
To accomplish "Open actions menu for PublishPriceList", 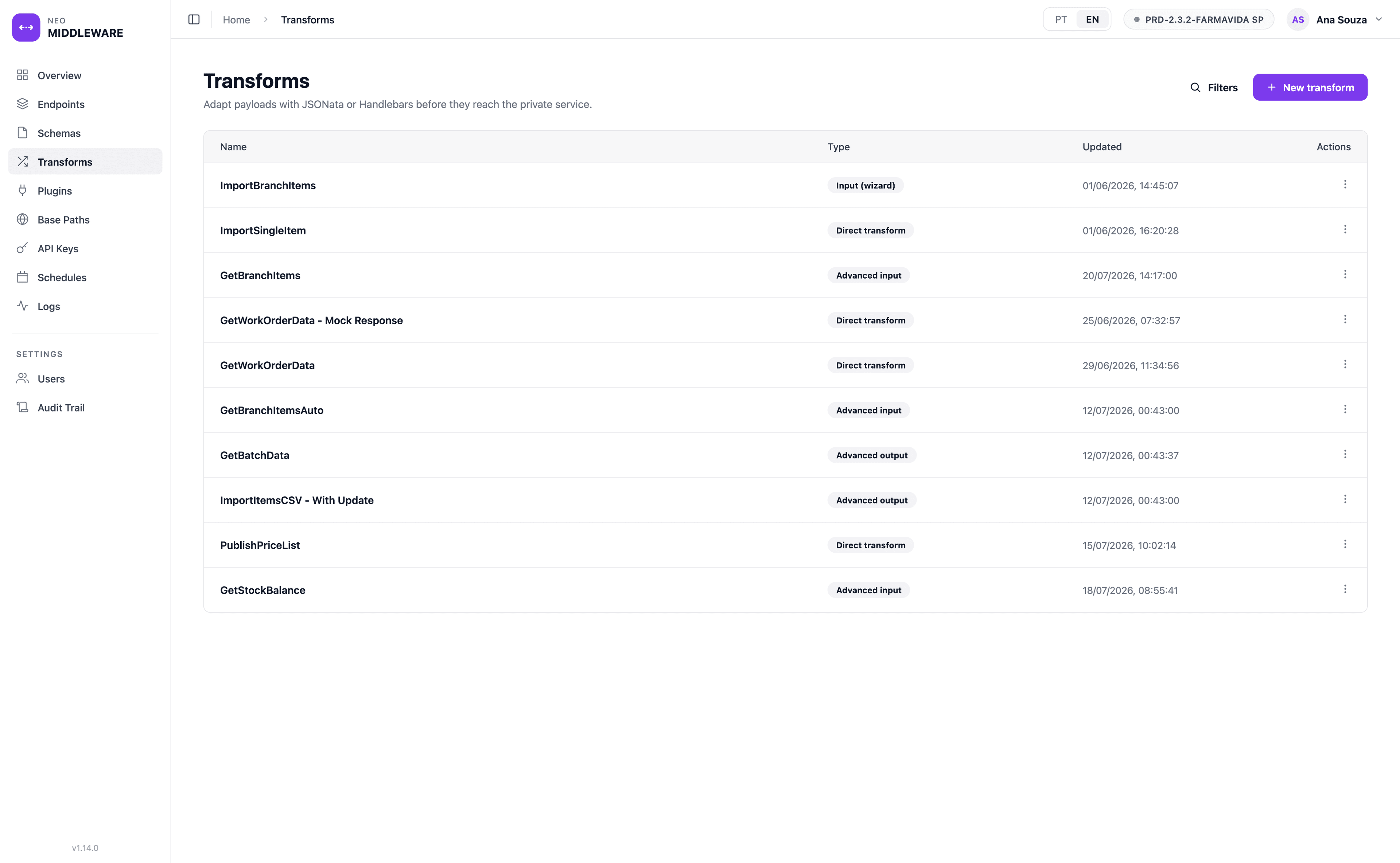I will point(1345,544).
